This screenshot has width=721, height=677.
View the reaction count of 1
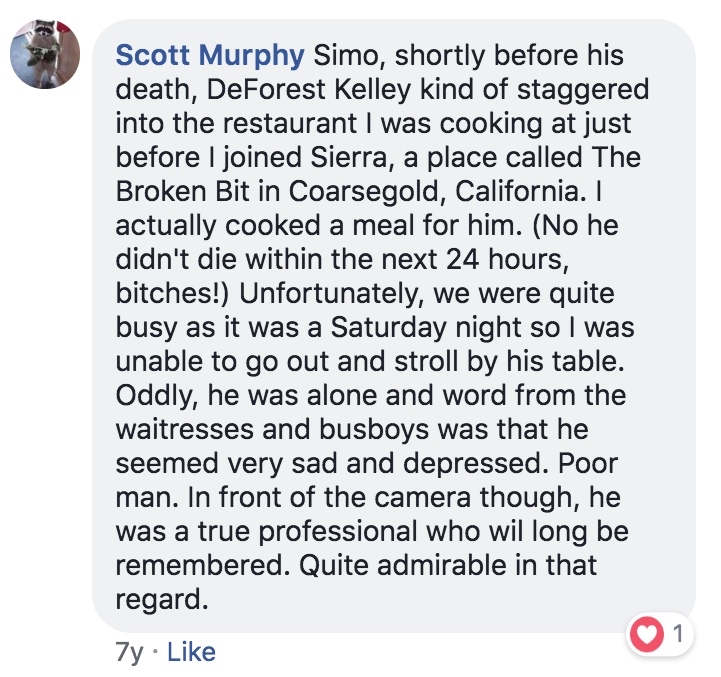pos(677,632)
